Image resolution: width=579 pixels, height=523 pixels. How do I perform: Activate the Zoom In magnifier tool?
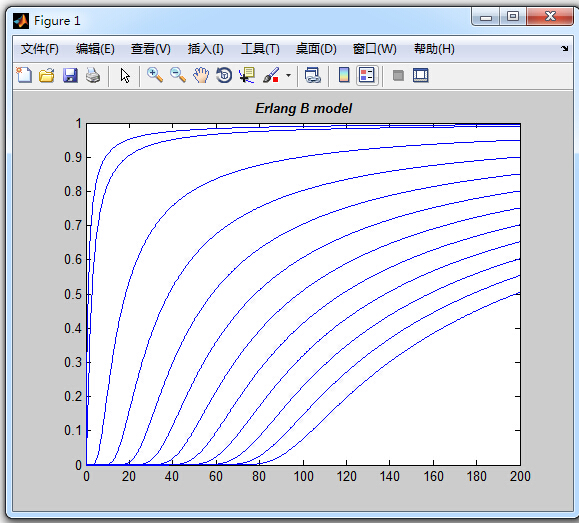[x=155, y=75]
